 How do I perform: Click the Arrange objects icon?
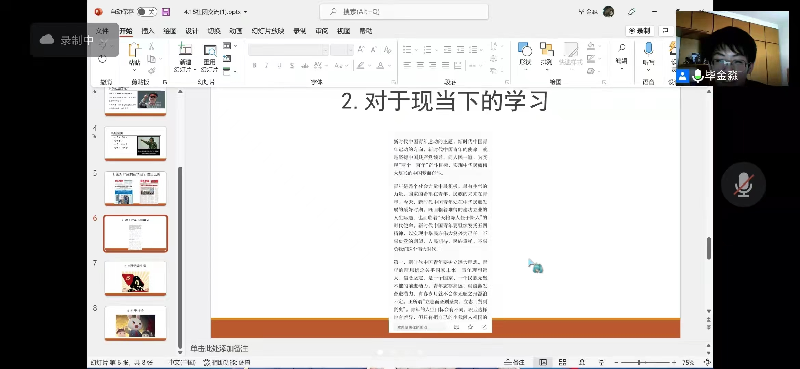point(546,50)
